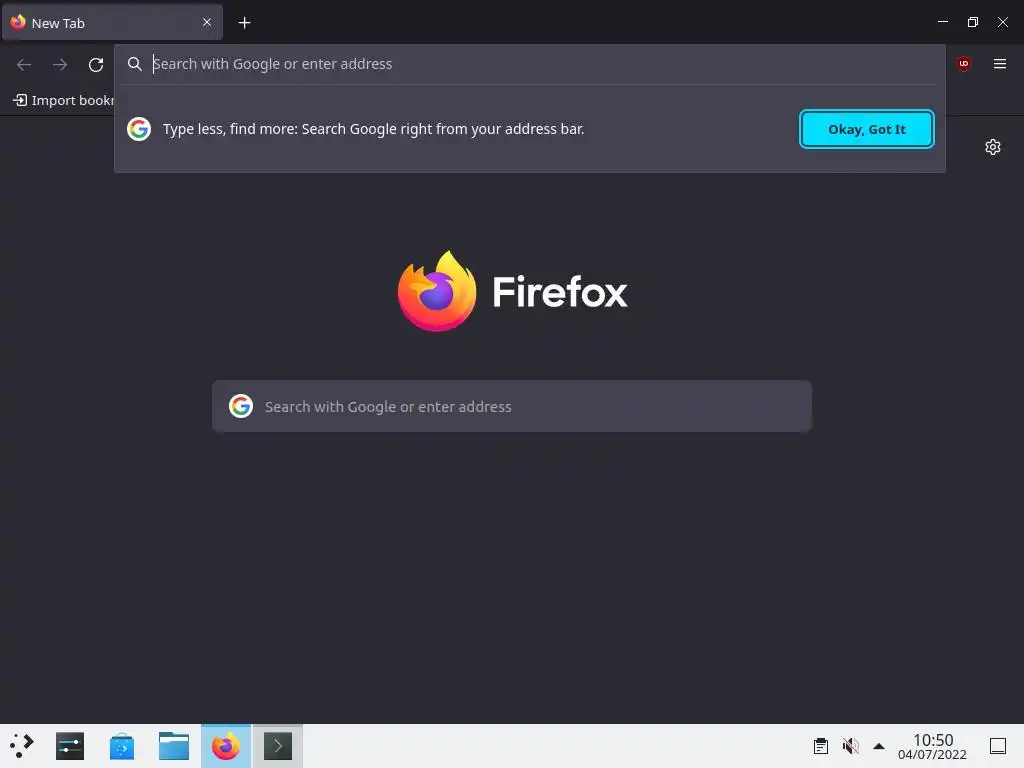Viewport: 1024px width, 768px height.
Task: Open a new tab with plus button
Action: pyautogui.click(x=244, y=23)
